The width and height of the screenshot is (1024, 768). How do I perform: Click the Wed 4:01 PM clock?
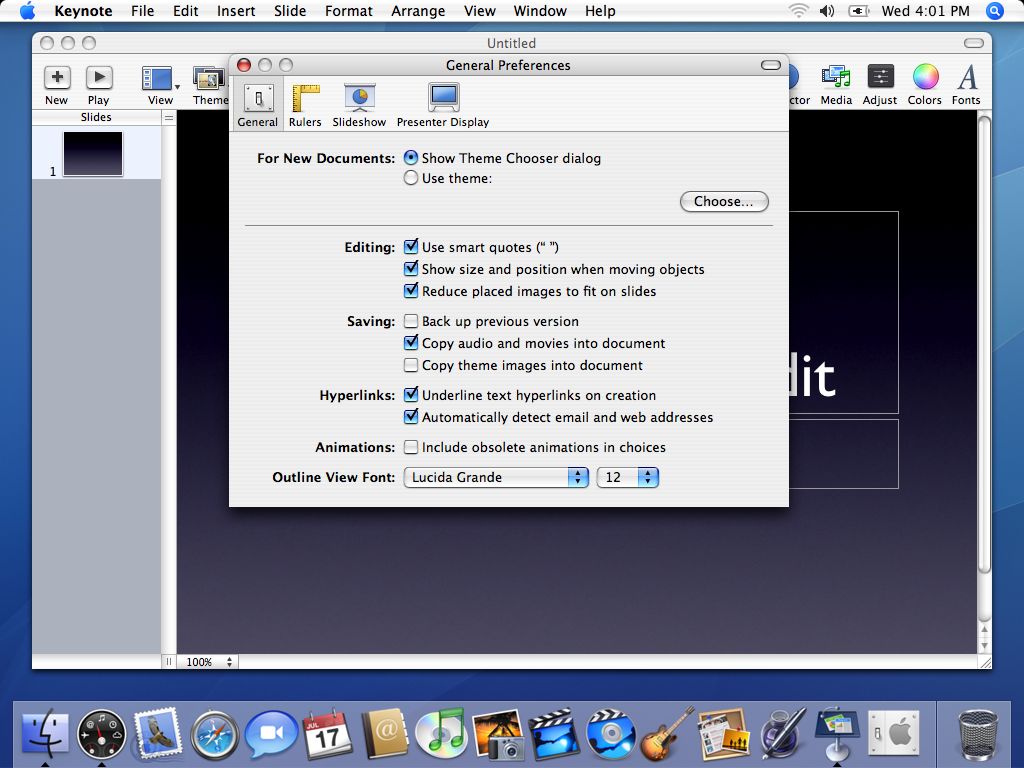coord(925,11)
